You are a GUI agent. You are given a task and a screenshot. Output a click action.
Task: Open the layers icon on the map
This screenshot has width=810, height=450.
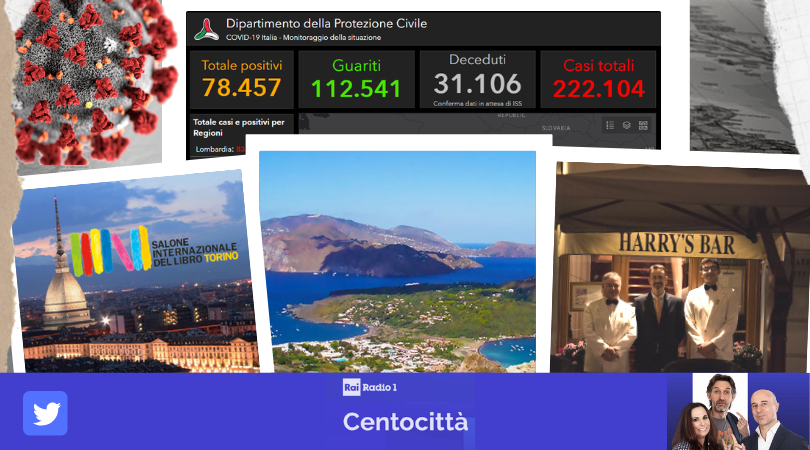coord(627,125)
